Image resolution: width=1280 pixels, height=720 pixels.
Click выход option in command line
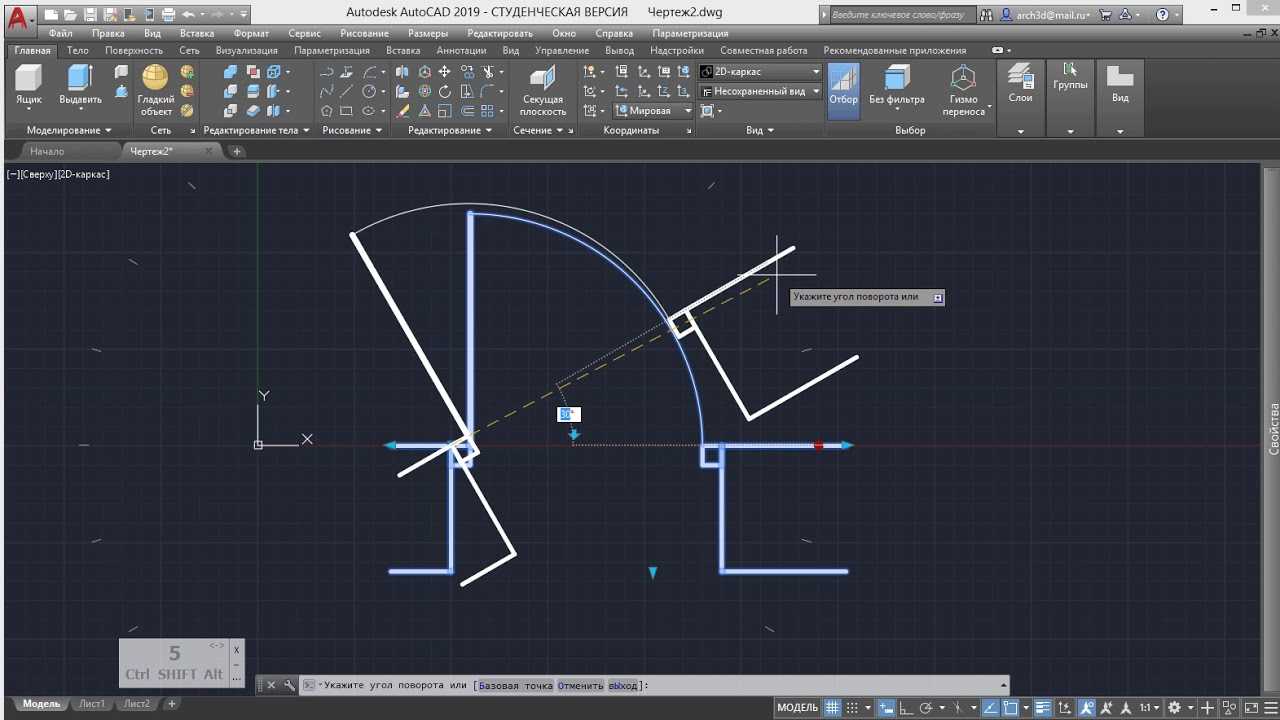pos(622,685)
